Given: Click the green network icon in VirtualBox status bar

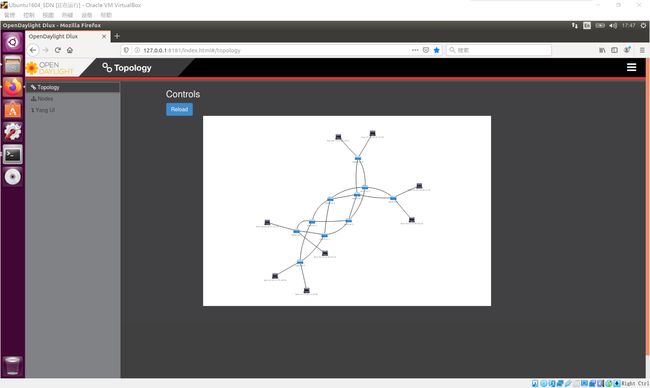Looking at the screenshot, I should (x=609, y=383).
